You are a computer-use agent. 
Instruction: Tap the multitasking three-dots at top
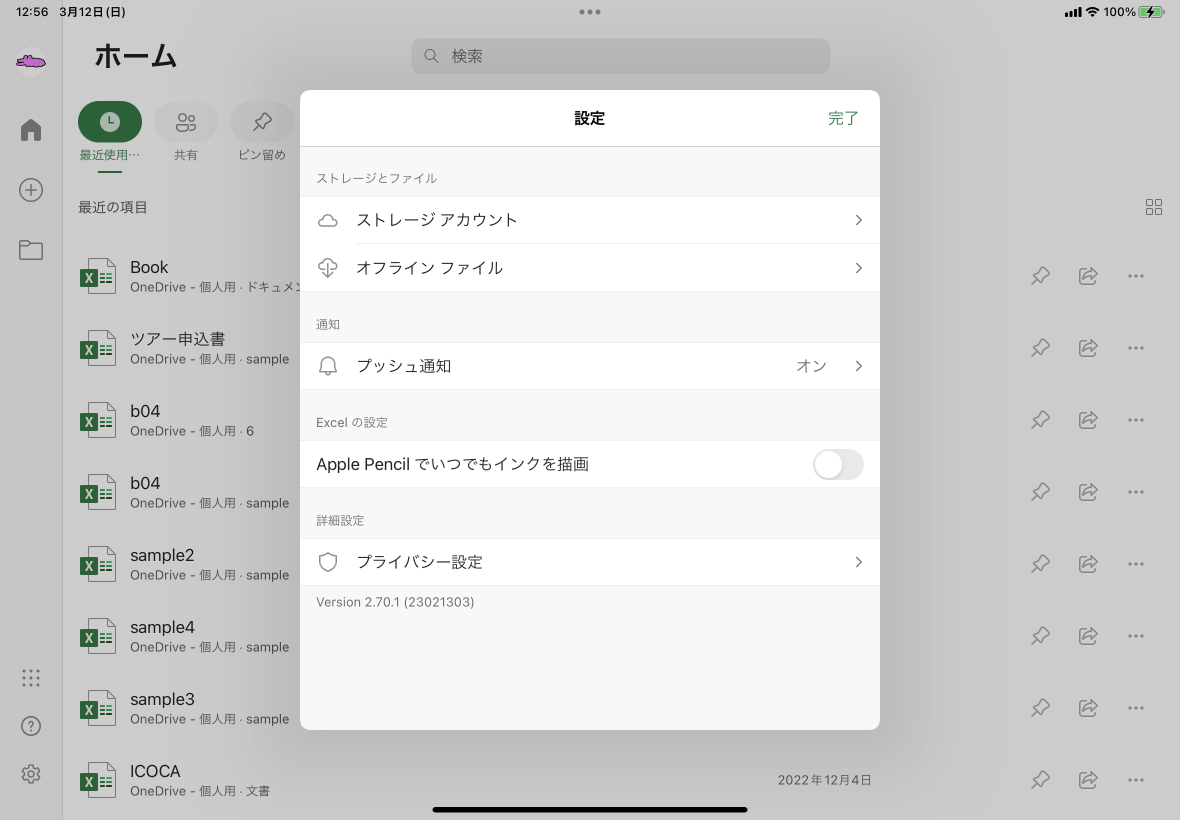pos(590,12)
